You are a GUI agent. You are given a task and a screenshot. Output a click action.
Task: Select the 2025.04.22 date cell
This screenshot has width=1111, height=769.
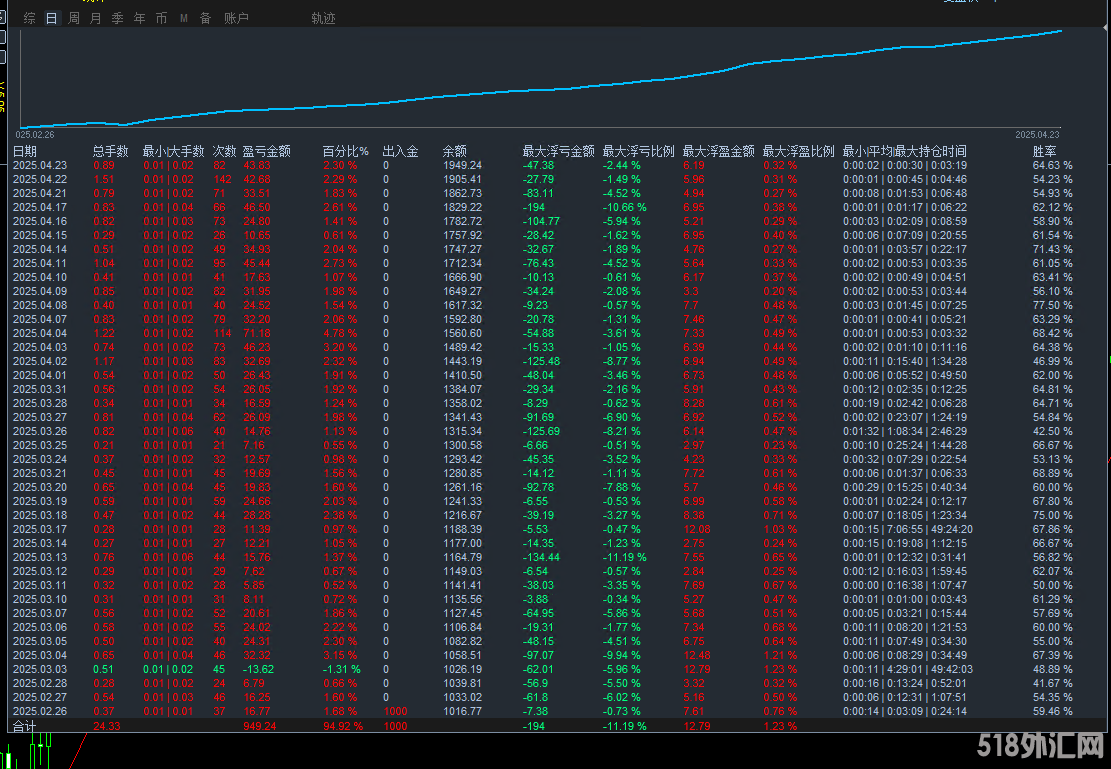pos(40,179)
